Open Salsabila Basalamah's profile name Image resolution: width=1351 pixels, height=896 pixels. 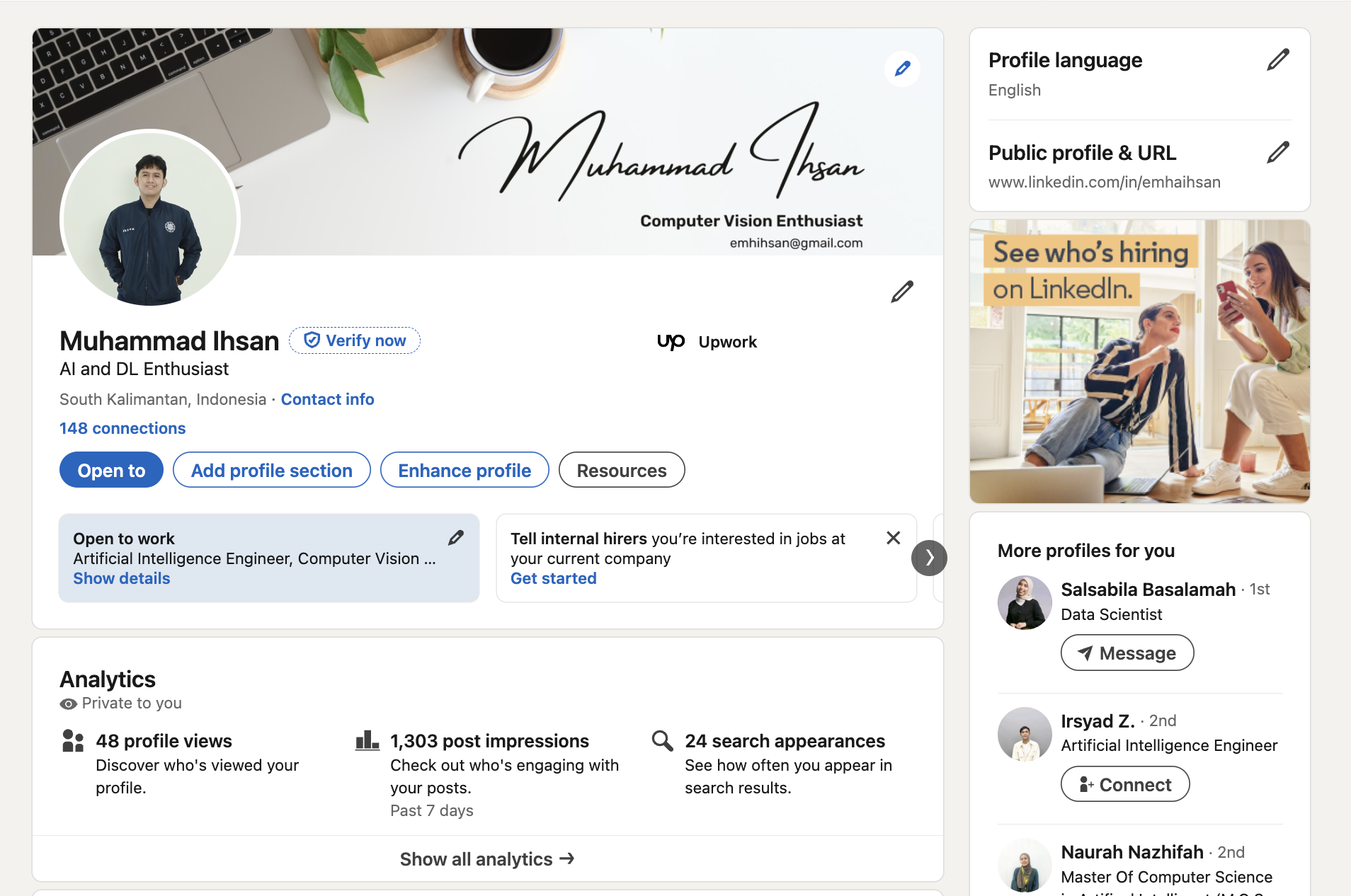pyautogui.click(x=1148, y=589)
